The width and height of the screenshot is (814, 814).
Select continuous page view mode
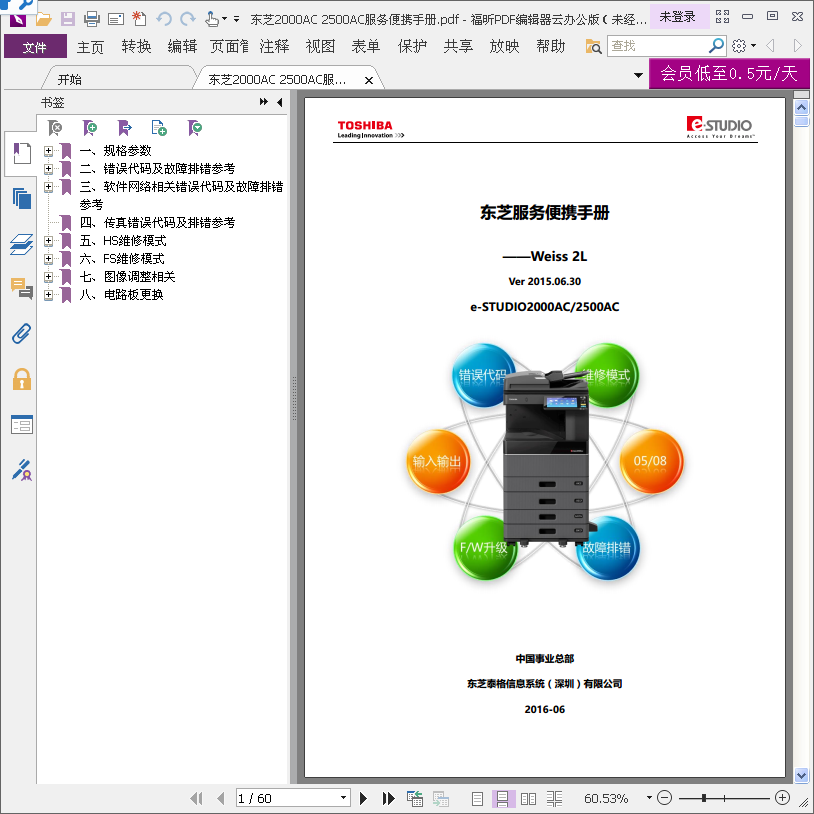(502, 798)
